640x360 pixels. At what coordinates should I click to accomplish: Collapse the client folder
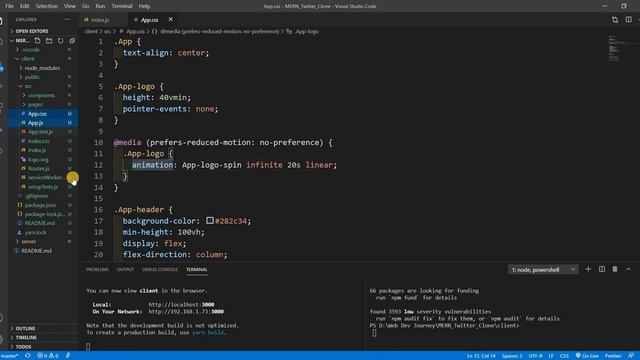coord(28,58)
